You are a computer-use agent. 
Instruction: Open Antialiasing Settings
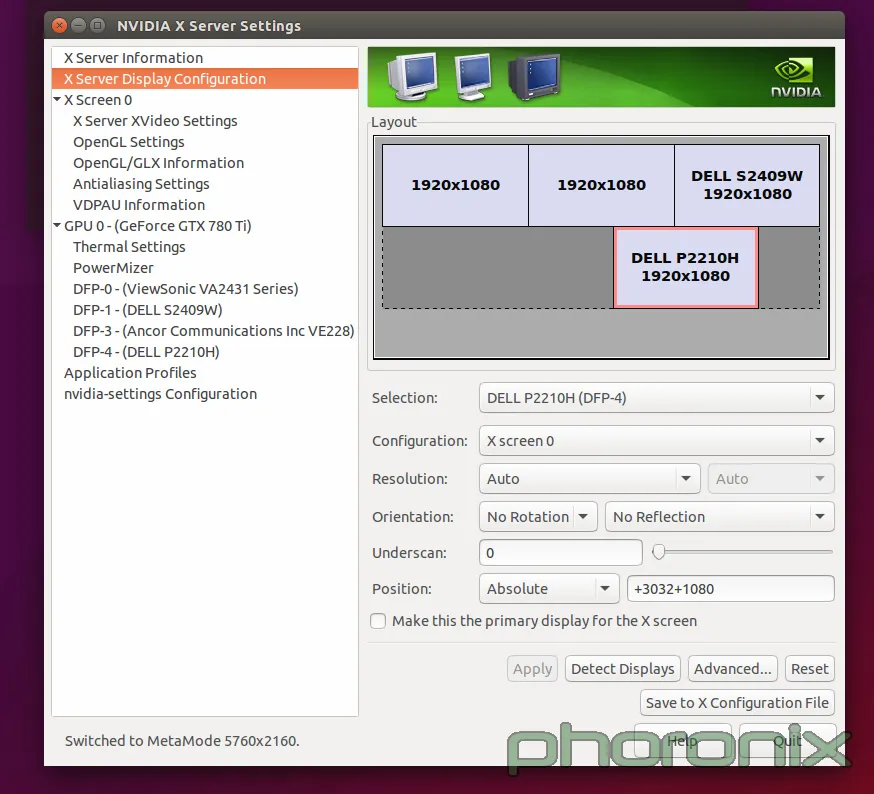(141, 184)
